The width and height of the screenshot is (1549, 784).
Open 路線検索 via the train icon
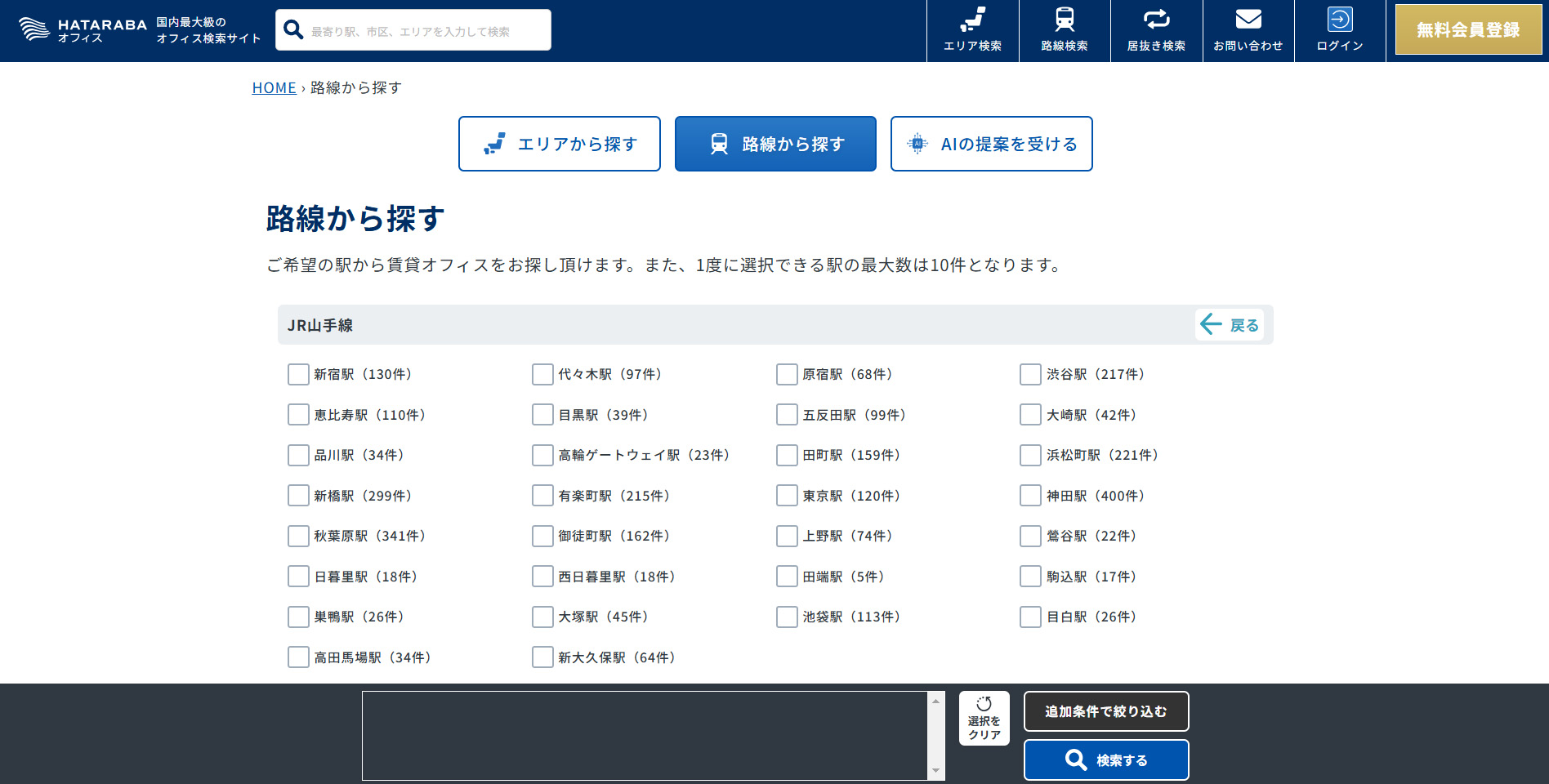(1064, 20)
